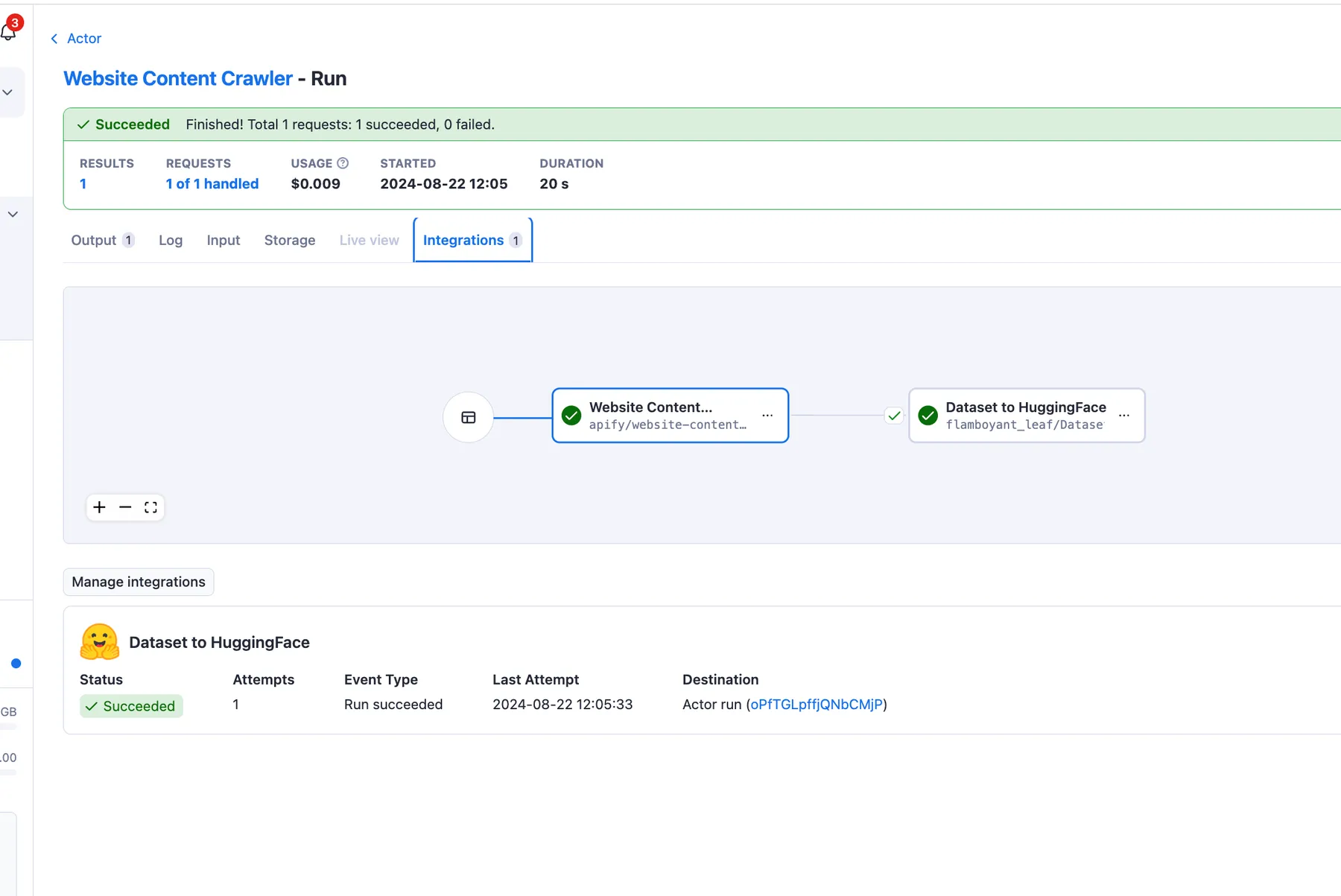
Task: Click the started time 2024-08-22 12:05
Action: click(x=444, y=184)
